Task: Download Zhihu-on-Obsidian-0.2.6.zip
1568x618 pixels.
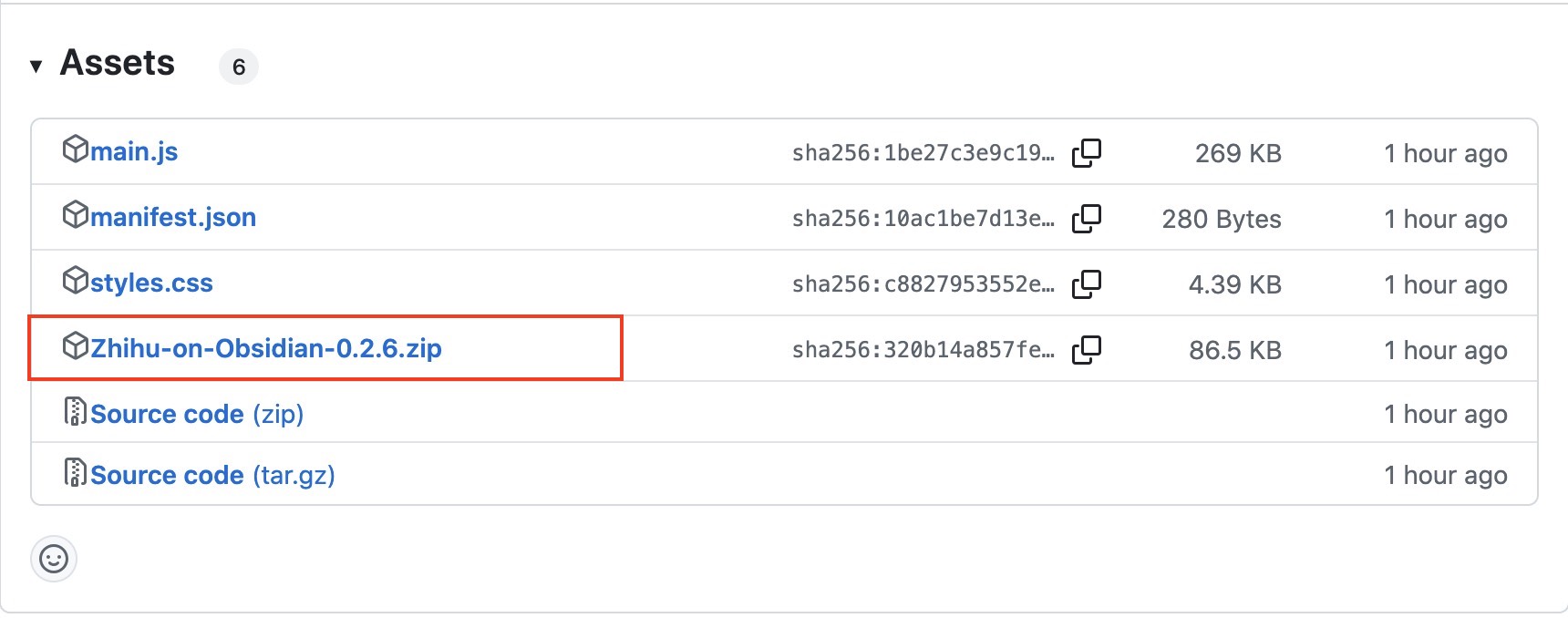Action: [265, 348]
